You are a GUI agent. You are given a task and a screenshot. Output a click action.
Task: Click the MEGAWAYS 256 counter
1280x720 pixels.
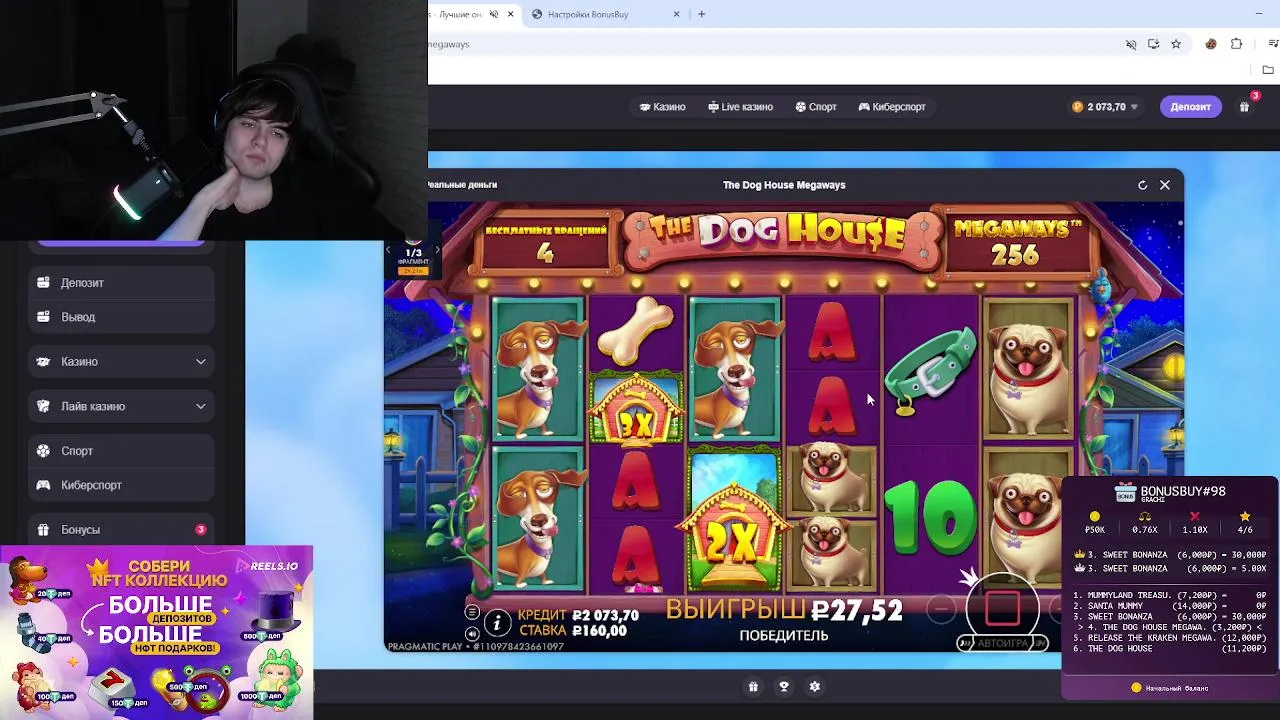click(x=1016, y=243)
